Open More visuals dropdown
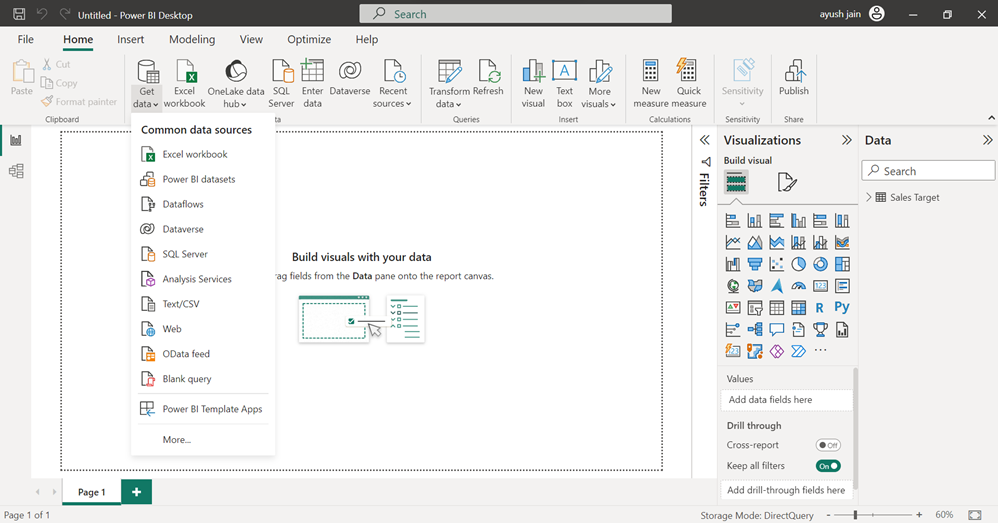 pyautogui.click(x=599, y=83)
